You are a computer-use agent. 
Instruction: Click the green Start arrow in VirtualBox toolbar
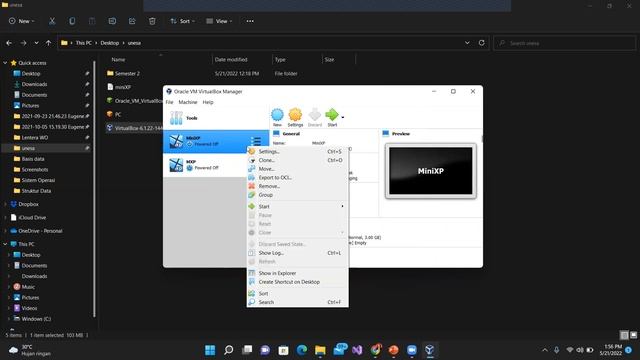tap(332, 117)
